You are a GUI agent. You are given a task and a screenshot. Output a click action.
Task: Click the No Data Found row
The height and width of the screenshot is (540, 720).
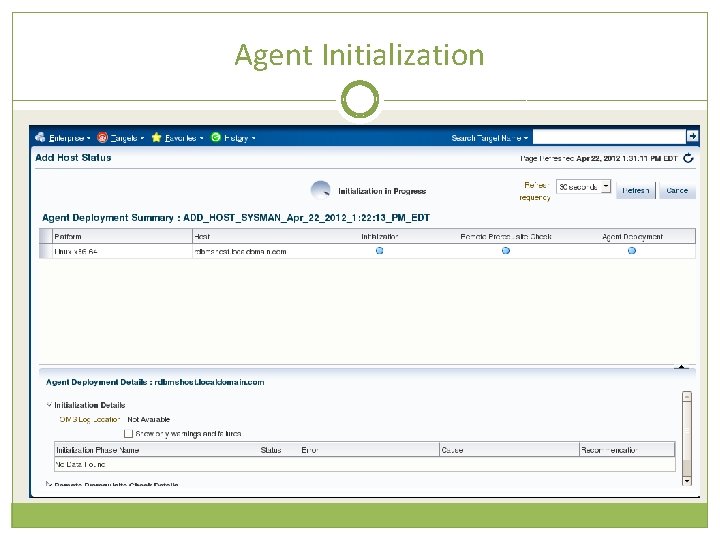(x=365, y=464)
